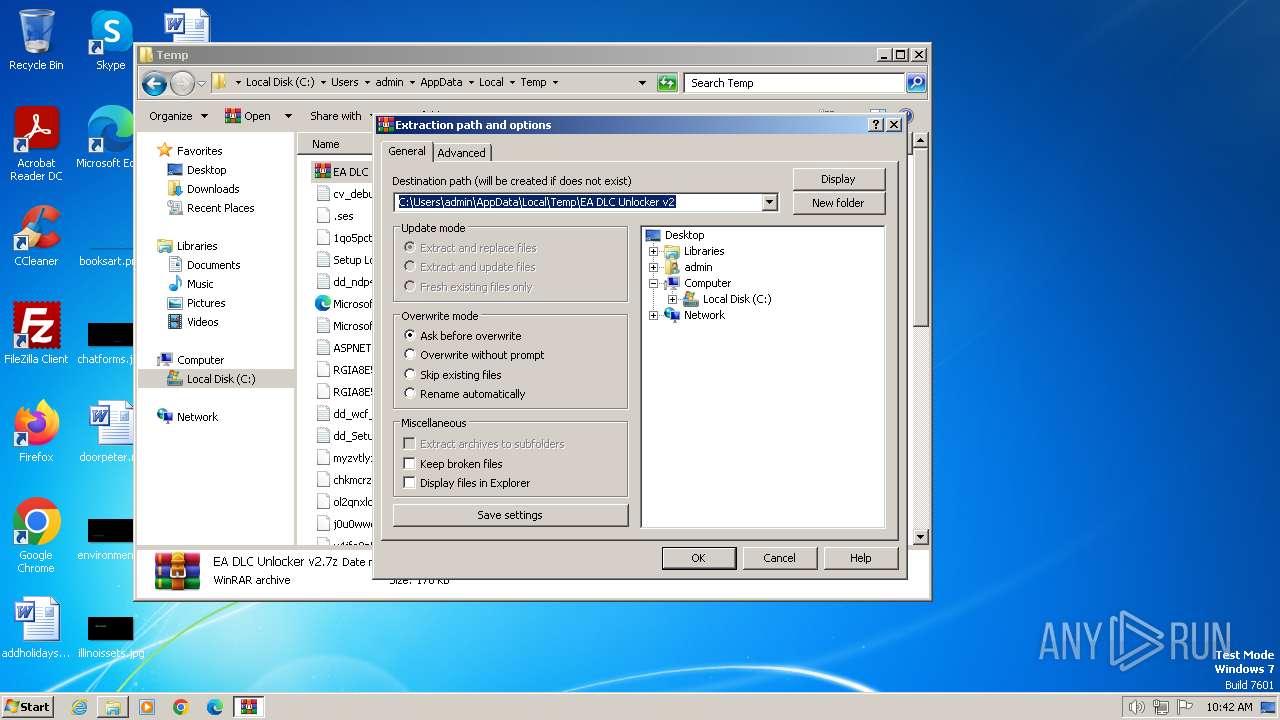Click Cancel in extraction dialog
1280x720 pixels.
779,558
